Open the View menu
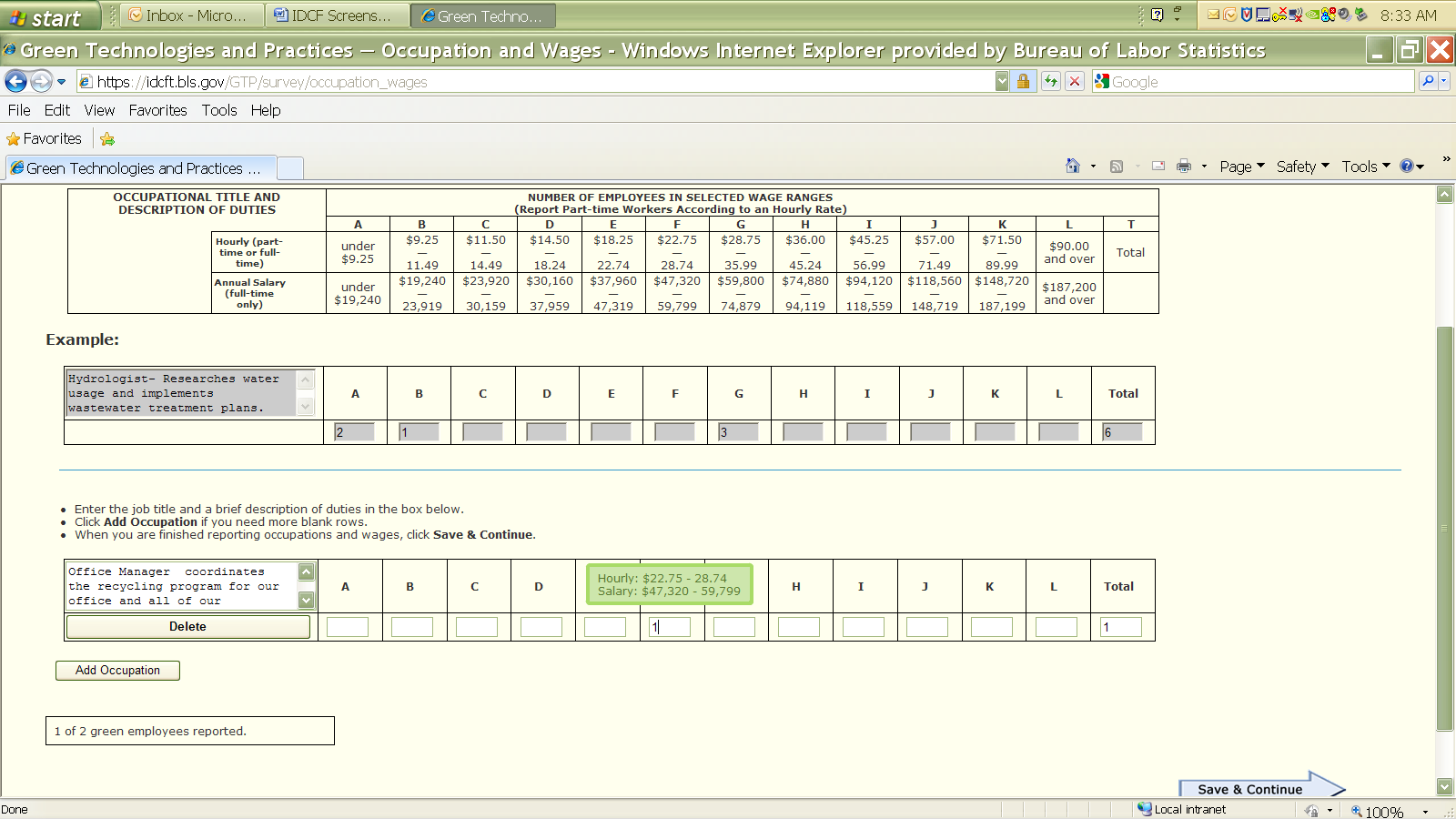The width and height of the screenshot is (1456, 819). 99,110
